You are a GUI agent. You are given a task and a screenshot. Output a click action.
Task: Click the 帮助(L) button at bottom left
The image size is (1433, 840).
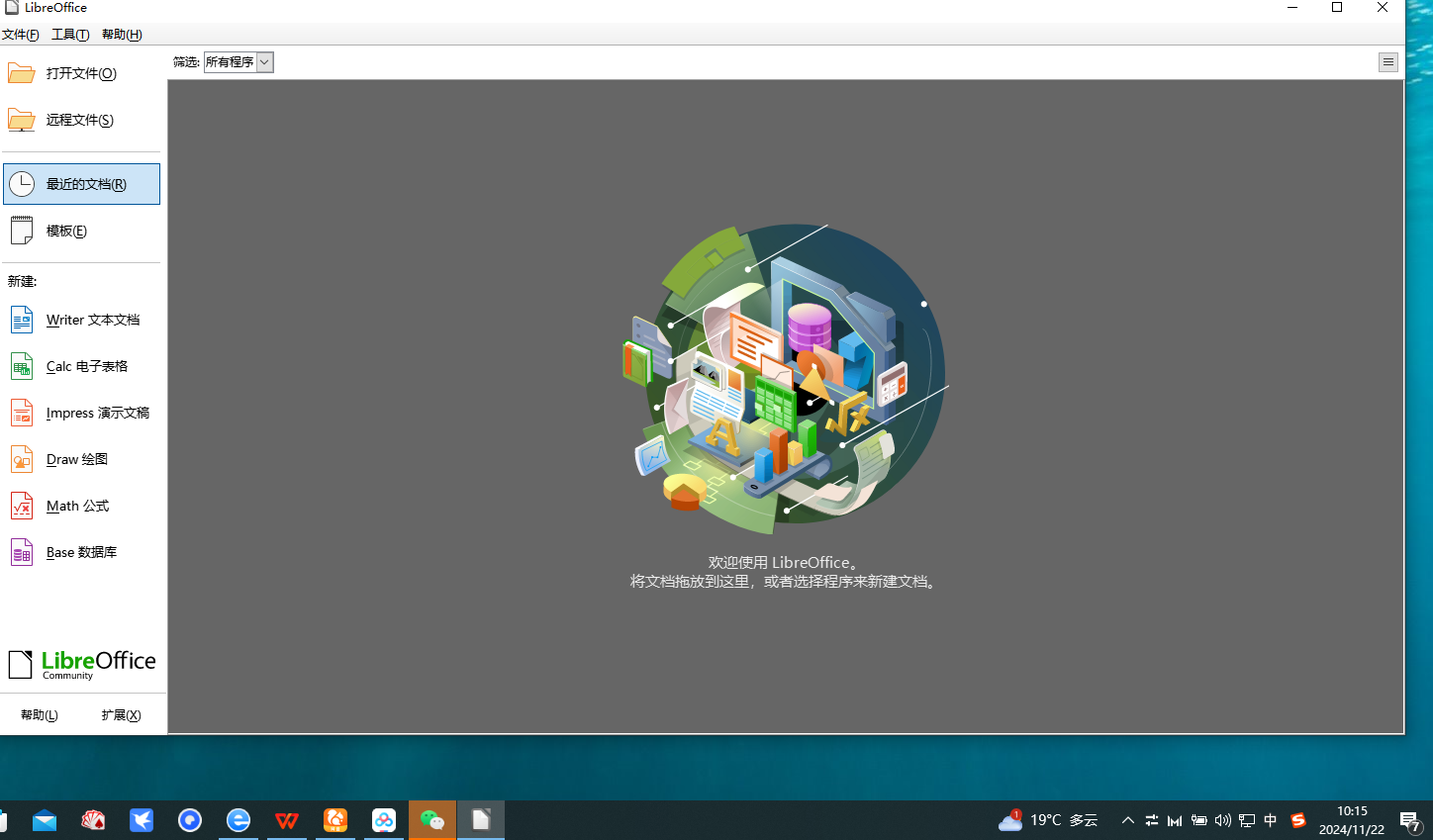(40, 715)
